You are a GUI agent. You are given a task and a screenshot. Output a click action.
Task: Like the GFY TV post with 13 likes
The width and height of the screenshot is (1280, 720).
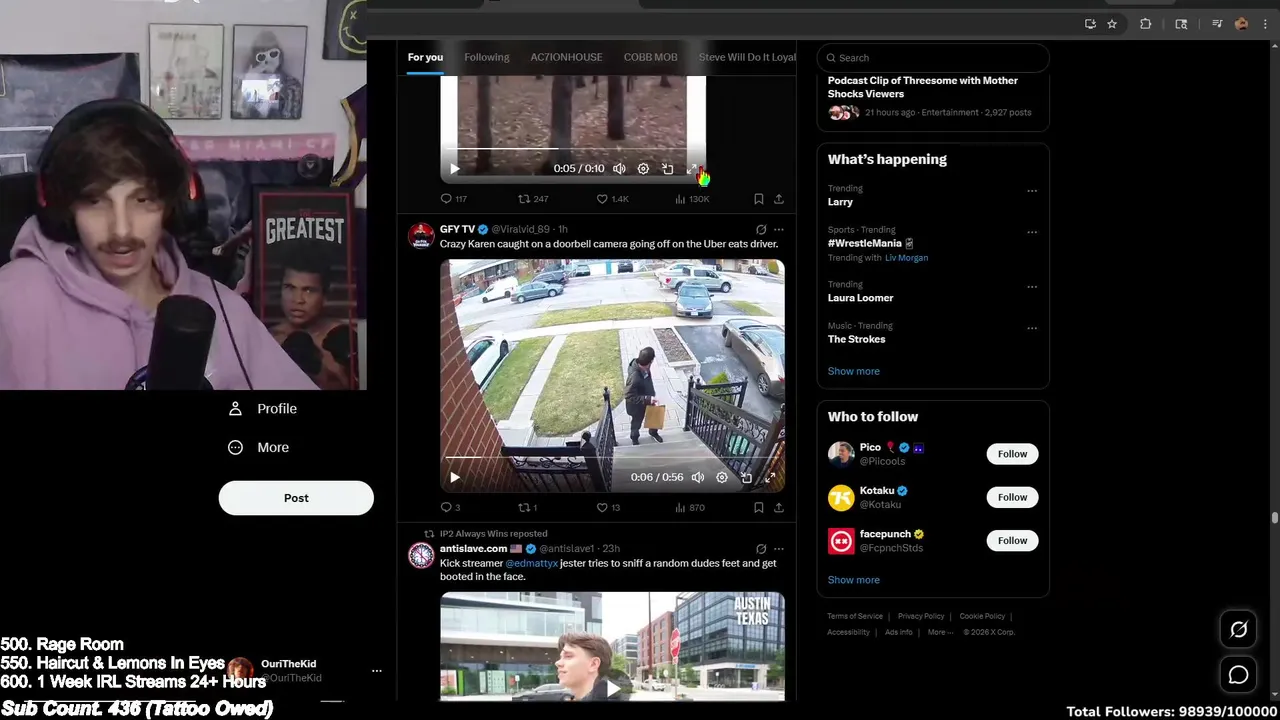[608, 507]
